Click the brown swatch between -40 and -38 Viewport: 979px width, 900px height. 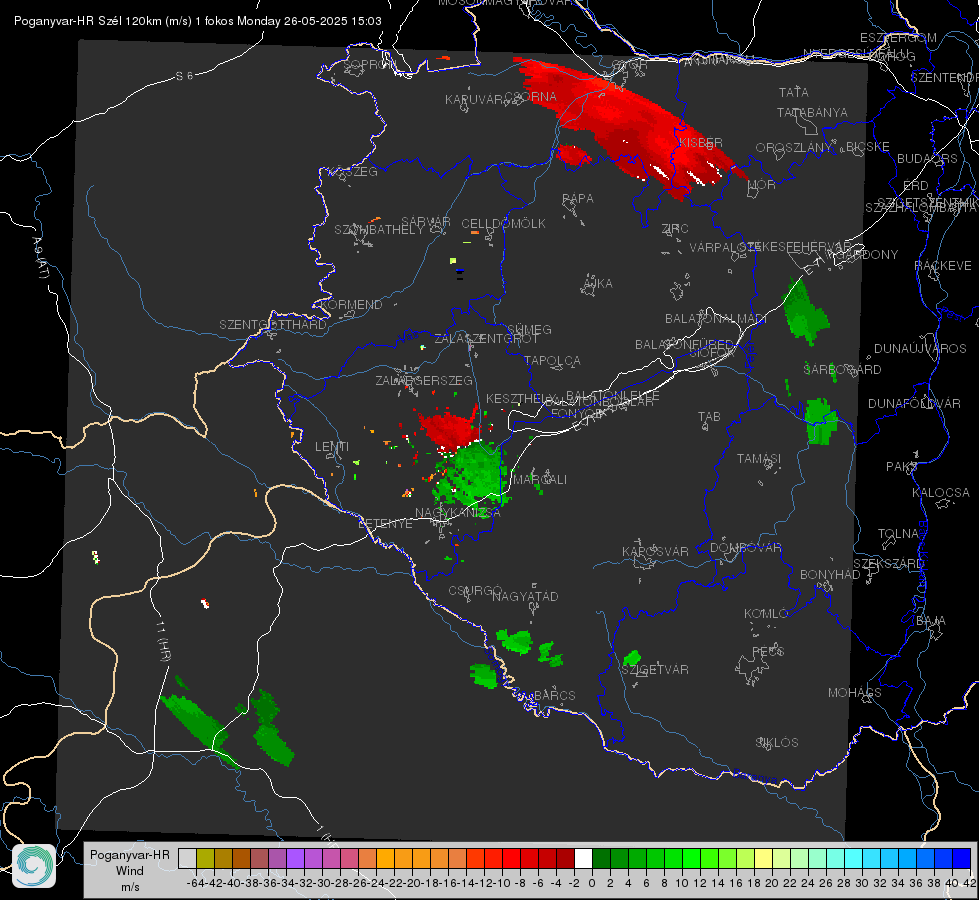point(241,858)
